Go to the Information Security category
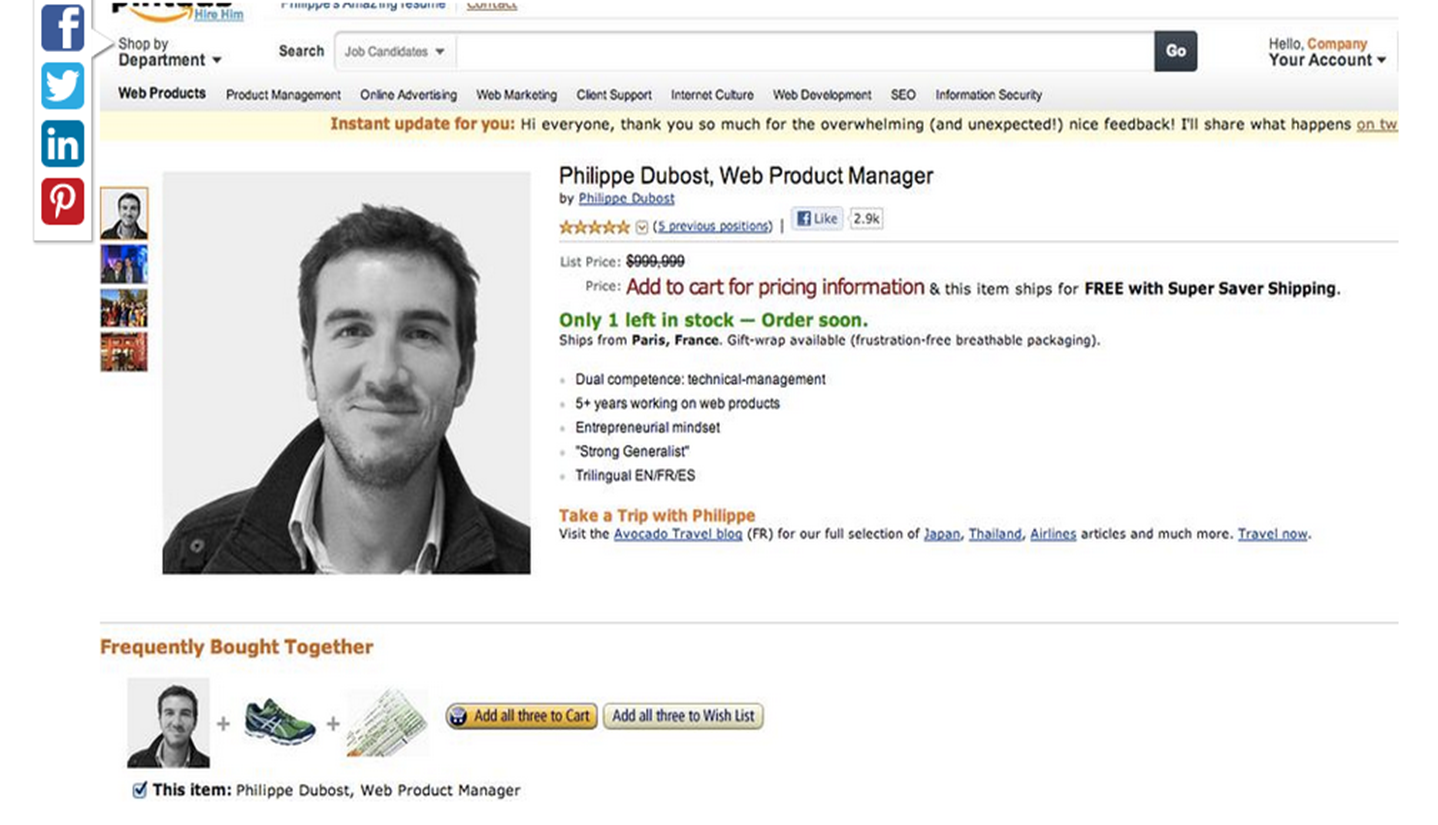 tap(988, 95)
